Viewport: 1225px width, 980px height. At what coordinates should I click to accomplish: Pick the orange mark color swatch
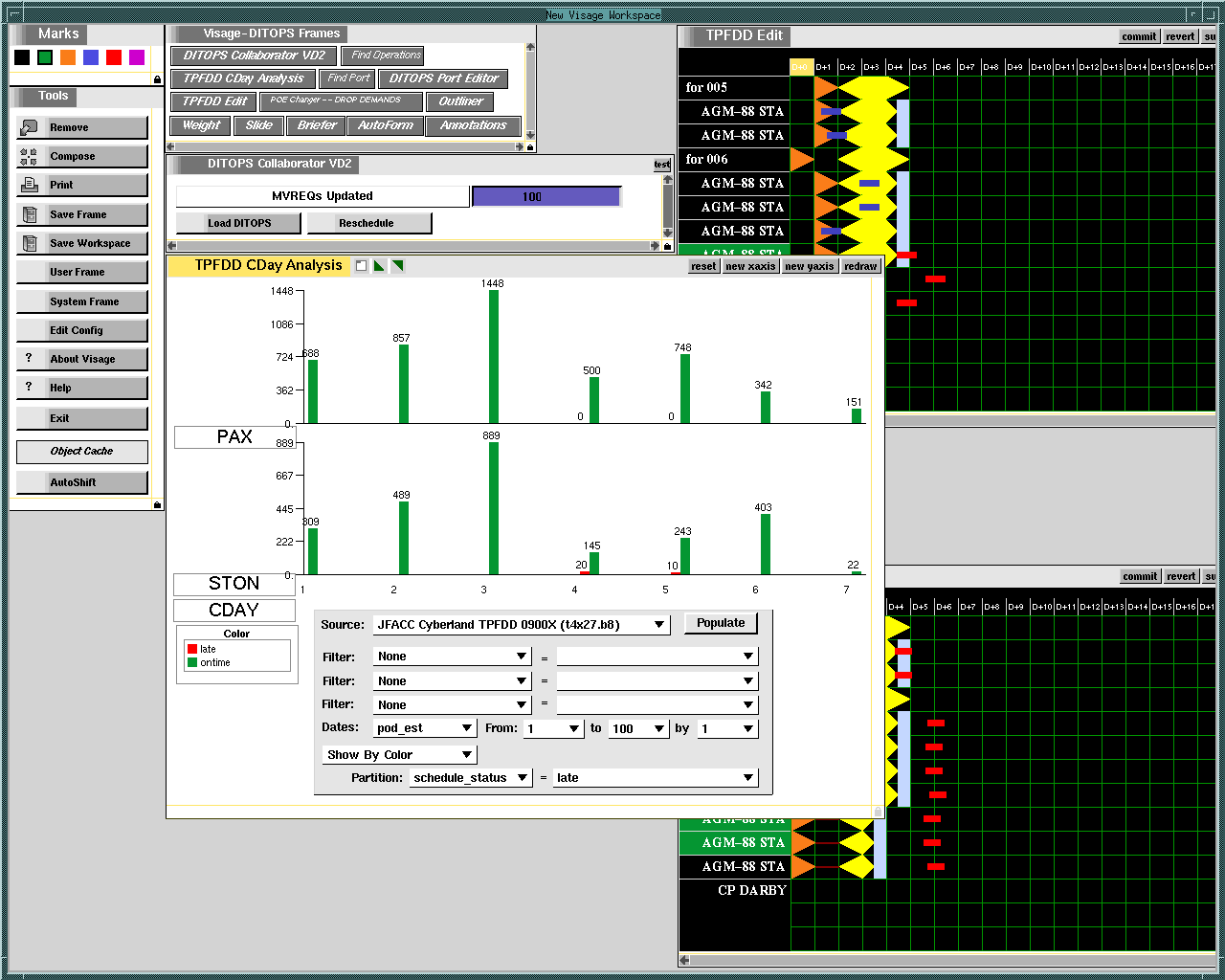[68, 57]
